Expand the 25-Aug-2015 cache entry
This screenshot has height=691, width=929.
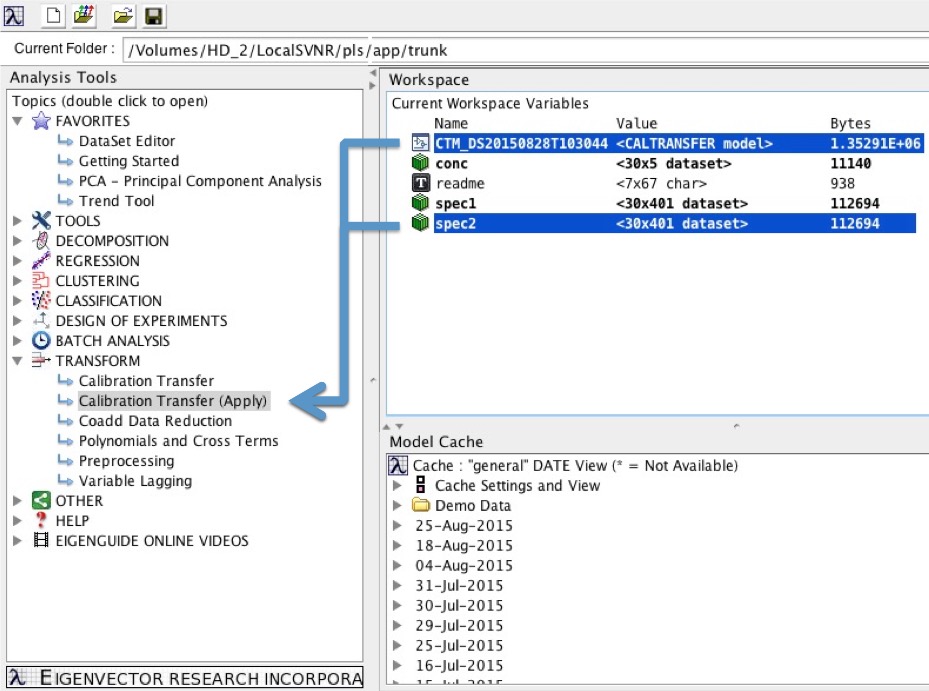pos(398,526)
